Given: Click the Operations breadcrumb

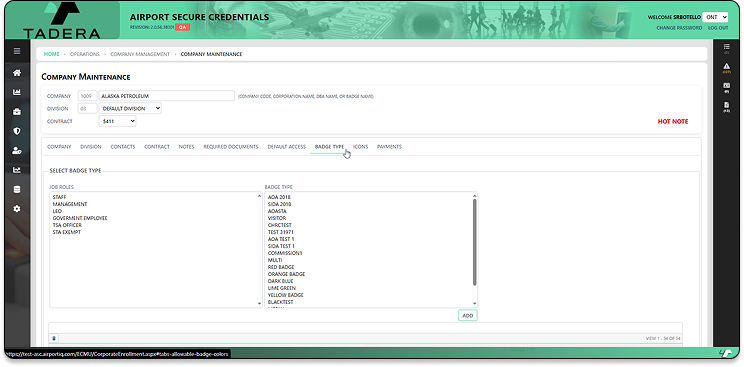Looking at the screenshot, I should (85, 54).
